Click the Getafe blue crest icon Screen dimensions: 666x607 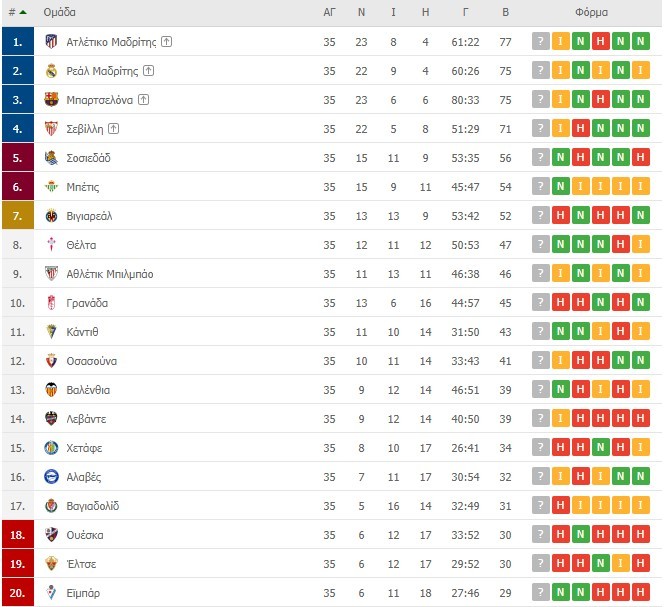pyautogui.click(x=52, y=448)
